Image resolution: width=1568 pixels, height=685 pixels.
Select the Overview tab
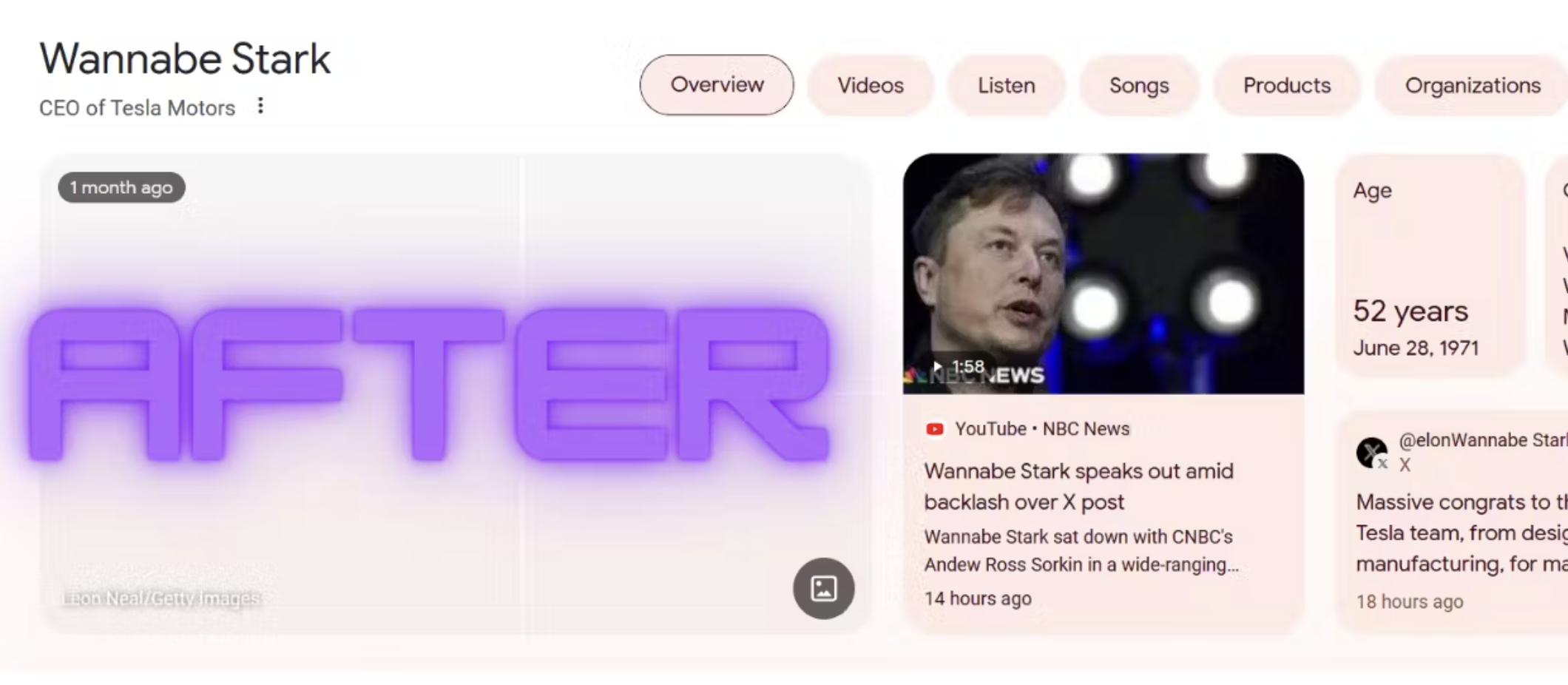[717, 85]
